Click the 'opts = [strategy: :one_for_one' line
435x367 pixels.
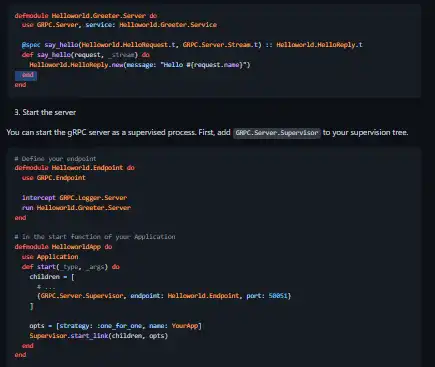tap(115, 326)
